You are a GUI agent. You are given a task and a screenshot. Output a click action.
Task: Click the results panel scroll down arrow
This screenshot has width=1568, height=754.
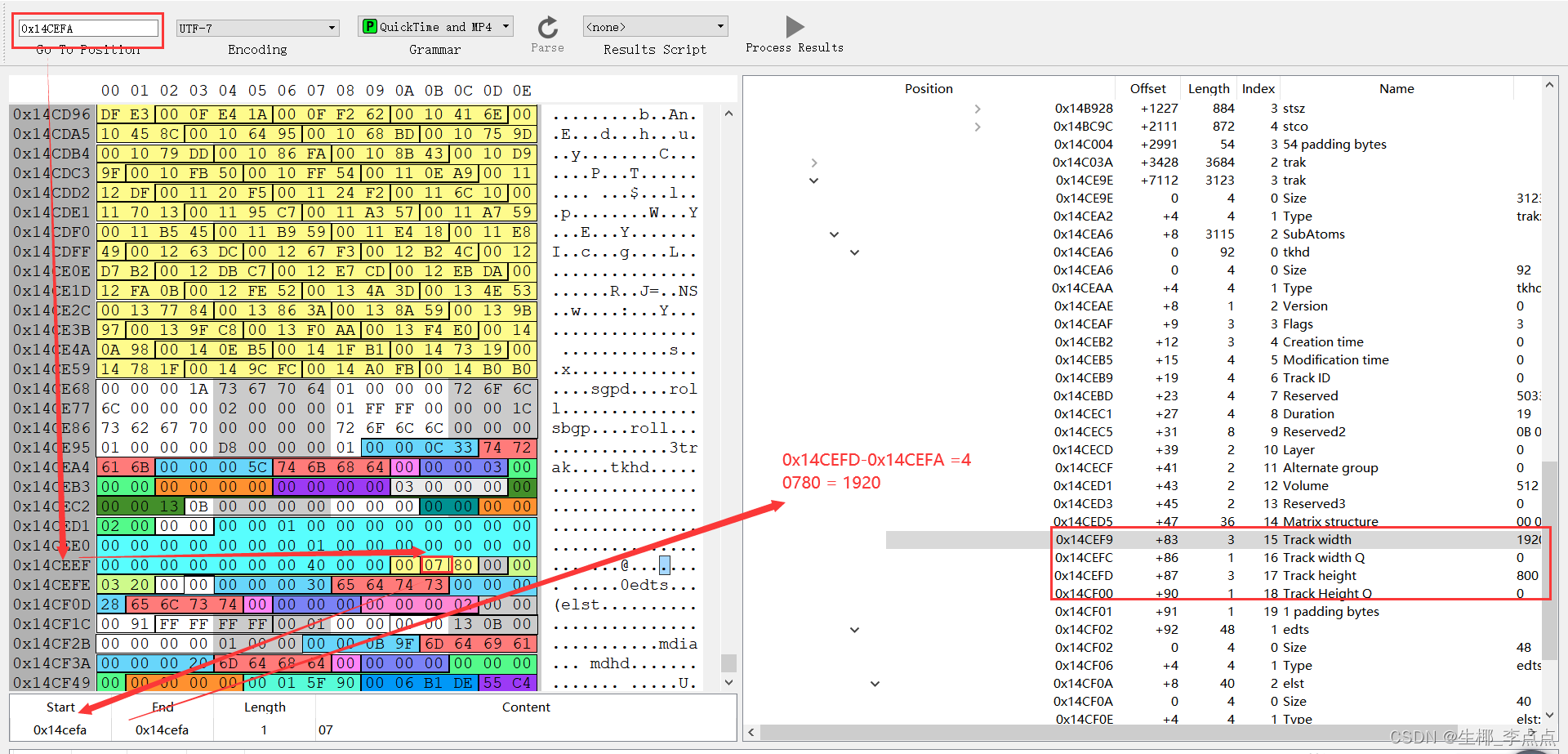[x=1549, y=716]
